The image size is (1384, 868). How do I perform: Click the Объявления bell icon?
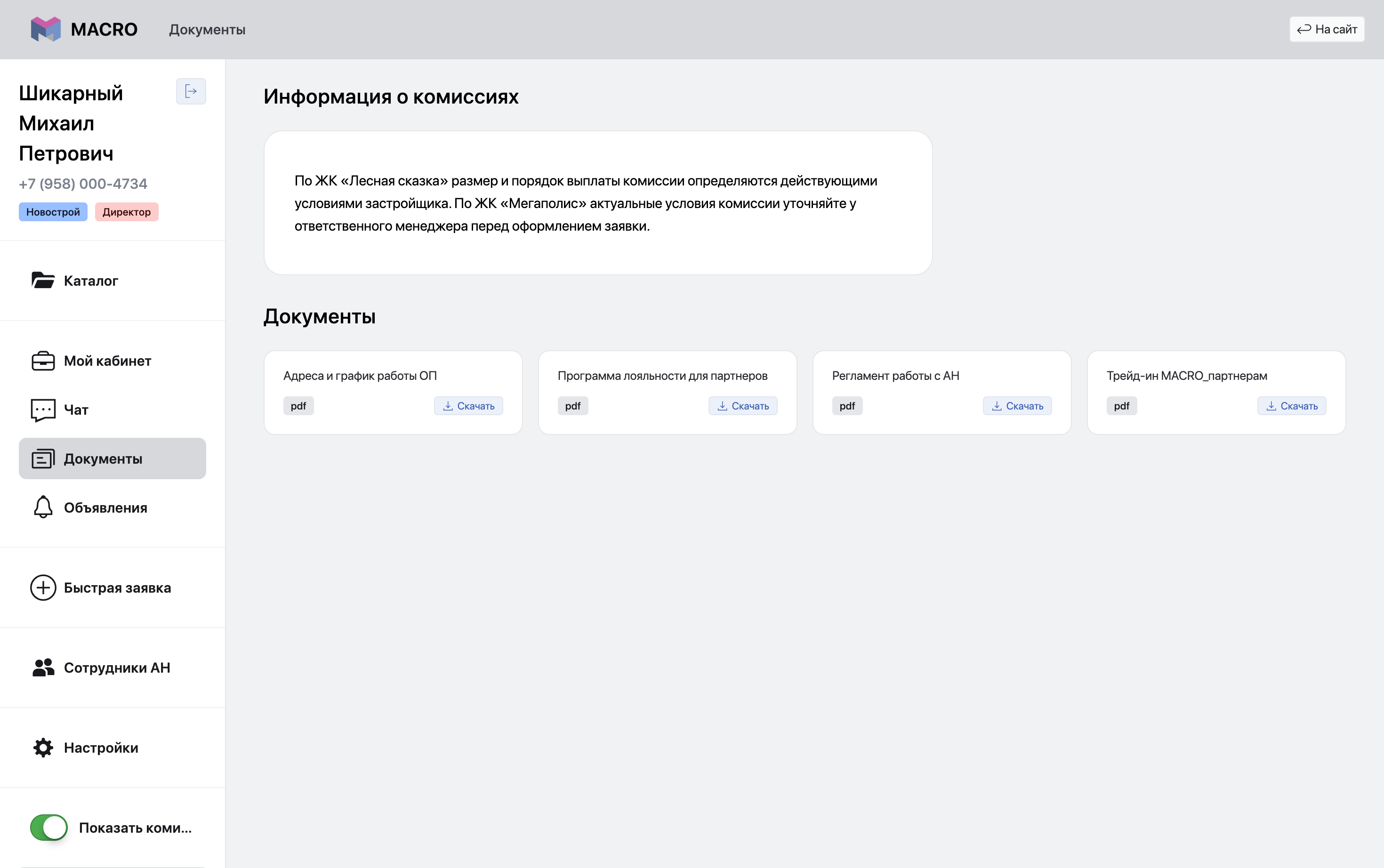point(43,507)
